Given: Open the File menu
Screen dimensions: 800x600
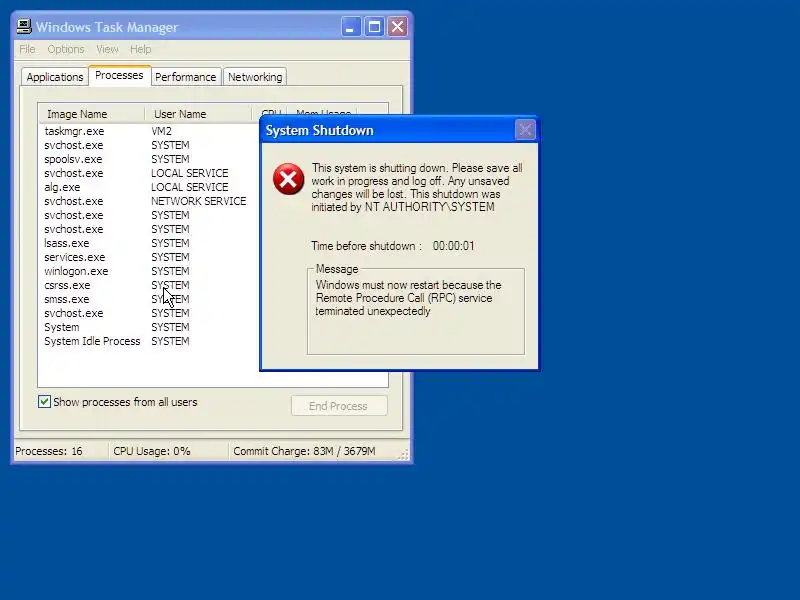Looking at the screenshot, I should pos(27,49).
